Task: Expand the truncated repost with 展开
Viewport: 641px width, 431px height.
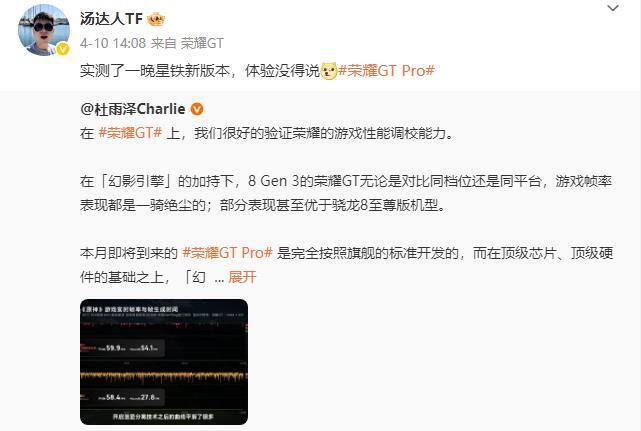Action: click(242, 277)
